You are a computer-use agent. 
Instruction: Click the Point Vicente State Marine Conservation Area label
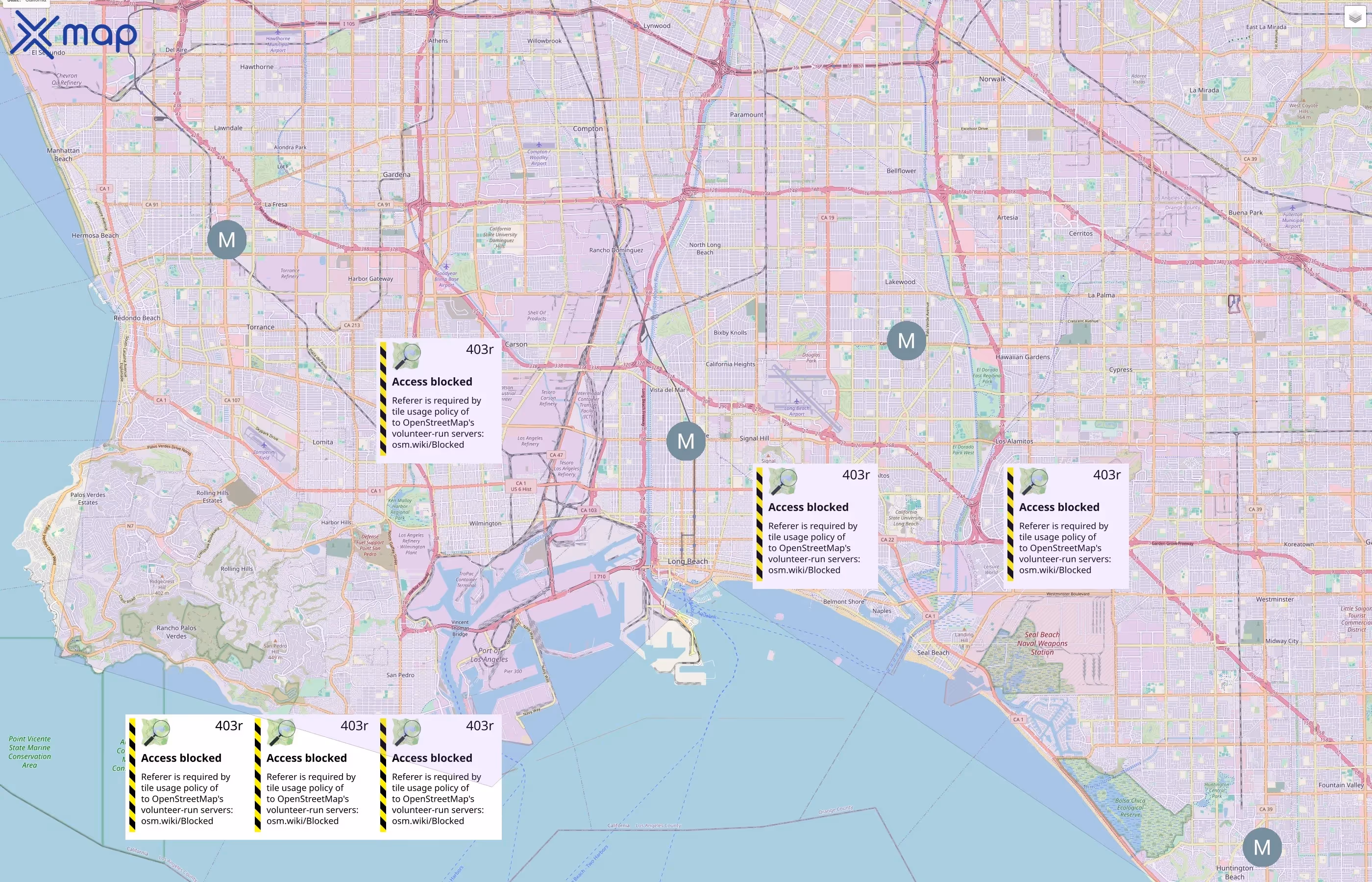(x=30, y=752)
